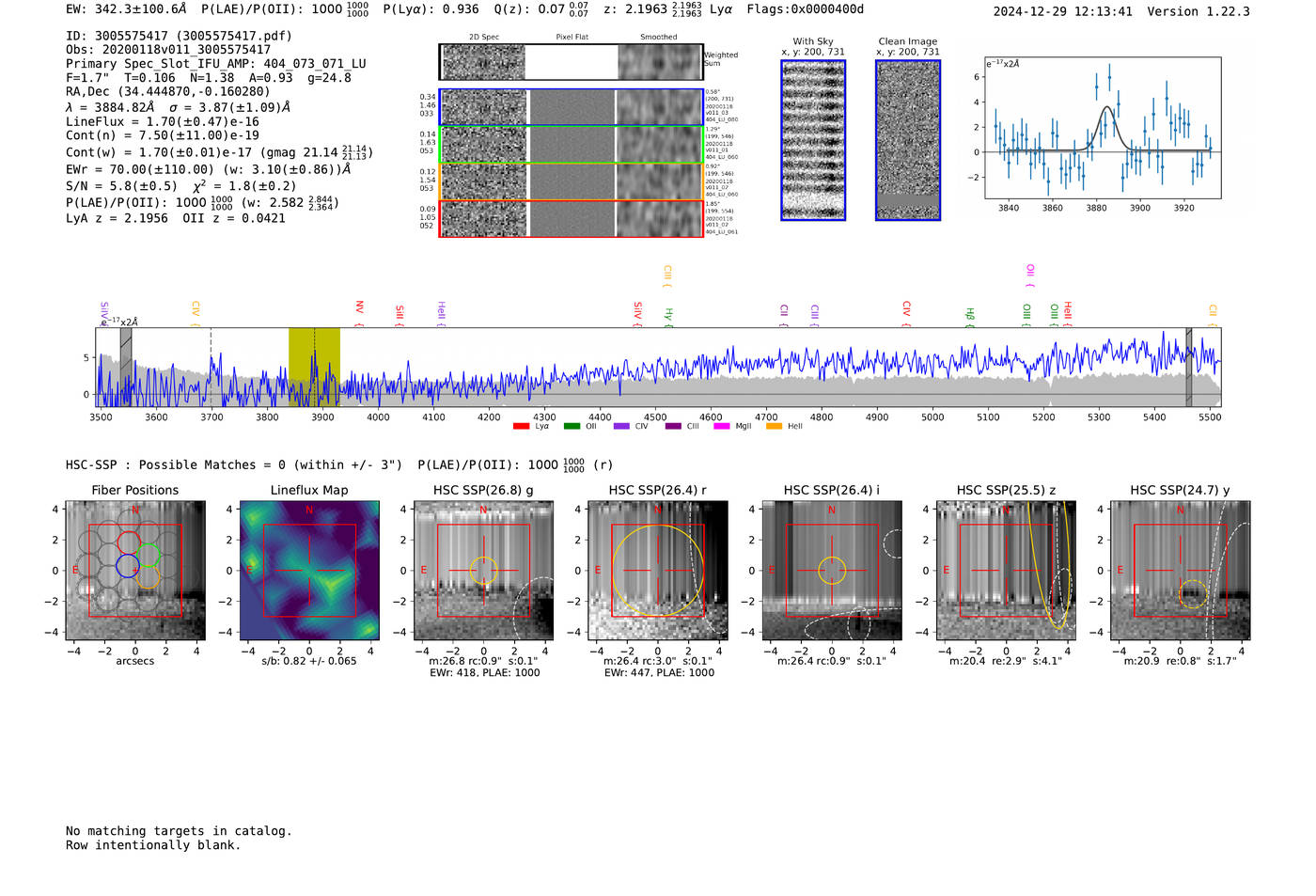Select the green-bordered fiber spectrum row

click(x=572, y=145)
